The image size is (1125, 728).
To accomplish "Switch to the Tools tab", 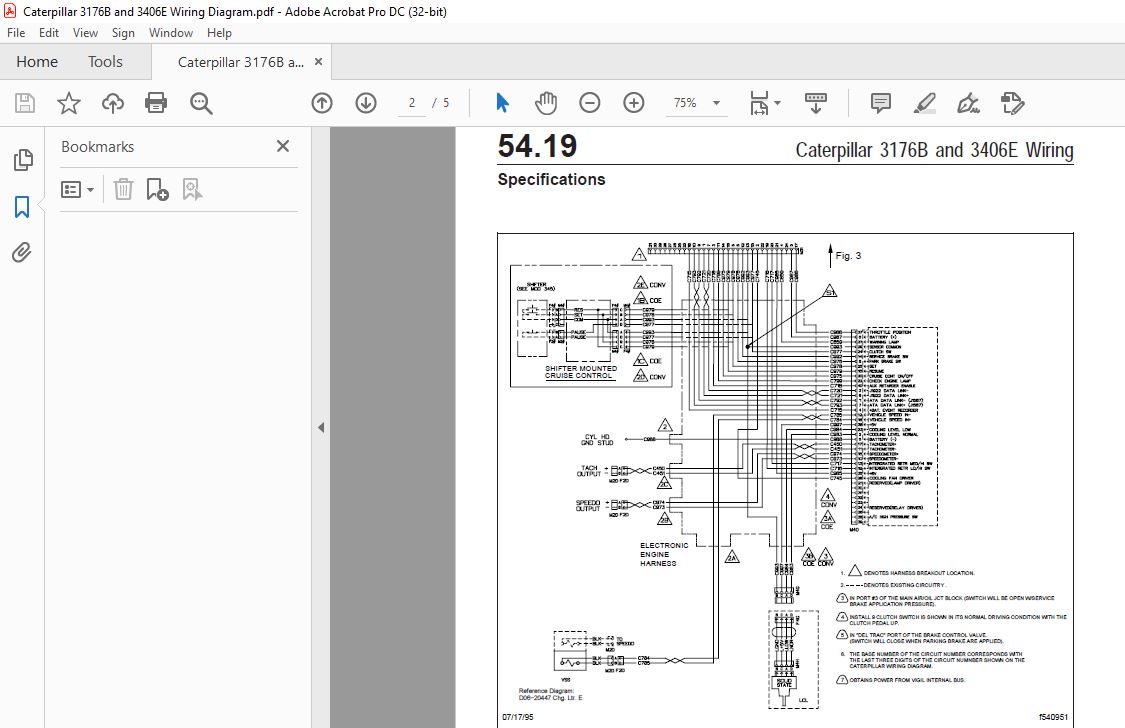I will pyautogui.click(x=105, y=62).
